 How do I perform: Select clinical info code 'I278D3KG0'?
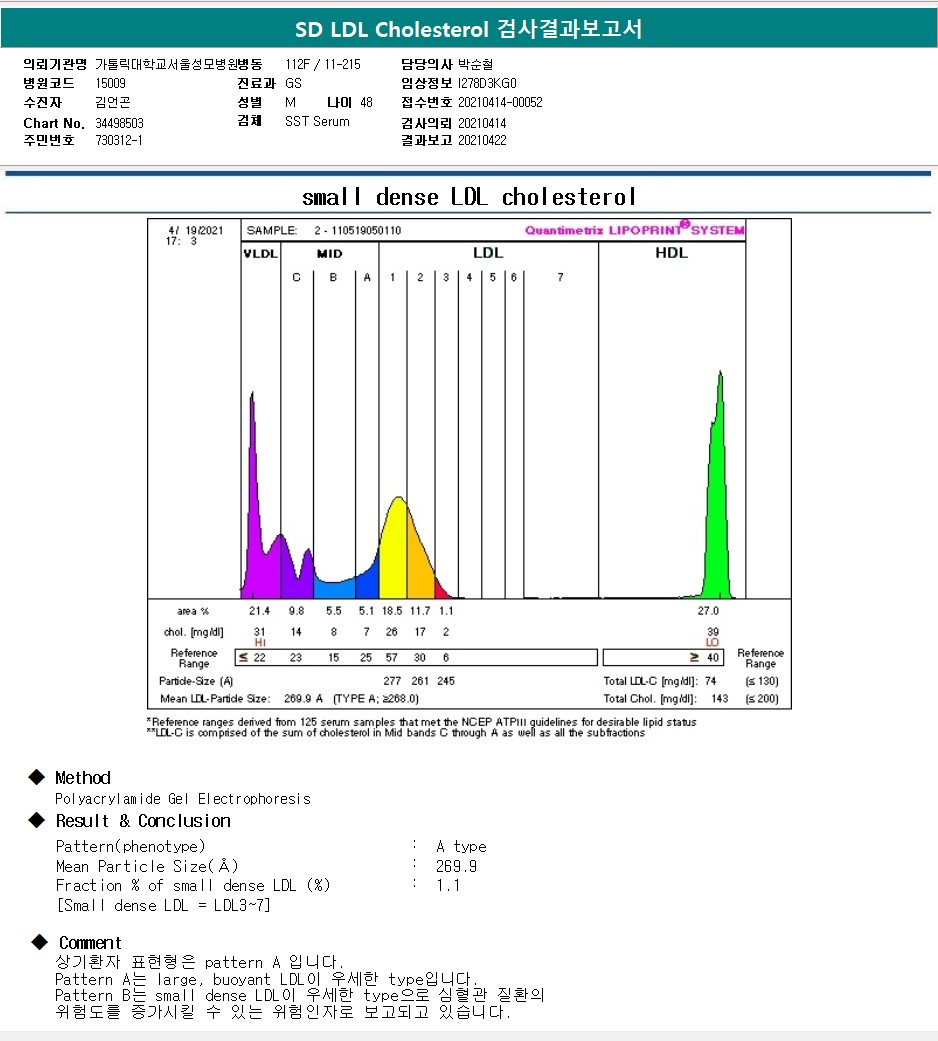[x=487, y=83]
